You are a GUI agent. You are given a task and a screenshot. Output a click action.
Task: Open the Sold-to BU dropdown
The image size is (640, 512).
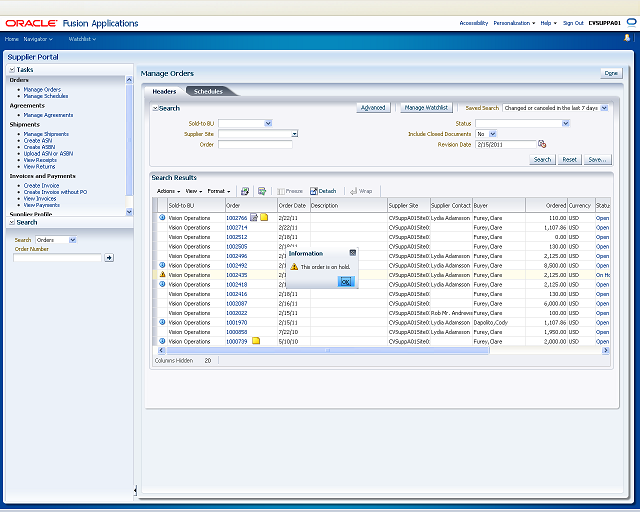[x=268, y=123]
